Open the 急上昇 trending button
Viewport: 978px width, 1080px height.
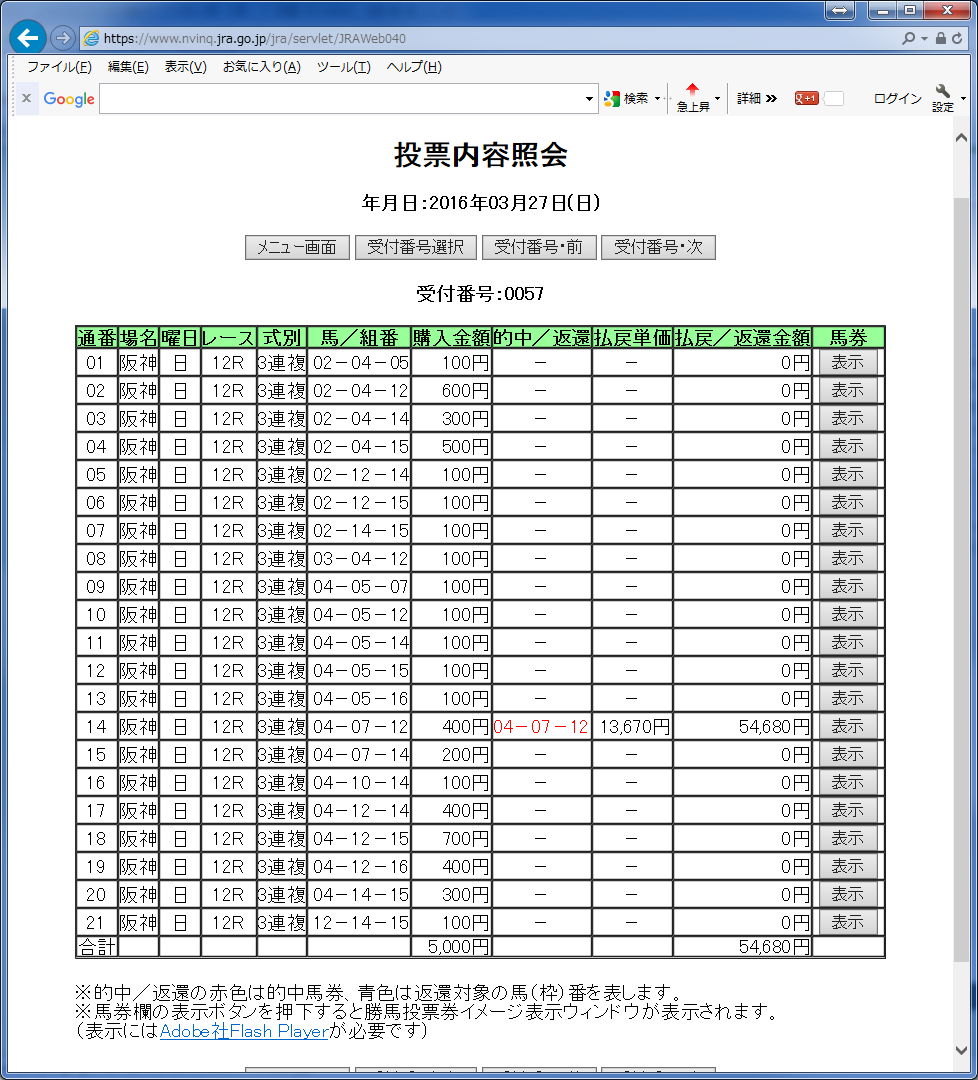[692, 97]
